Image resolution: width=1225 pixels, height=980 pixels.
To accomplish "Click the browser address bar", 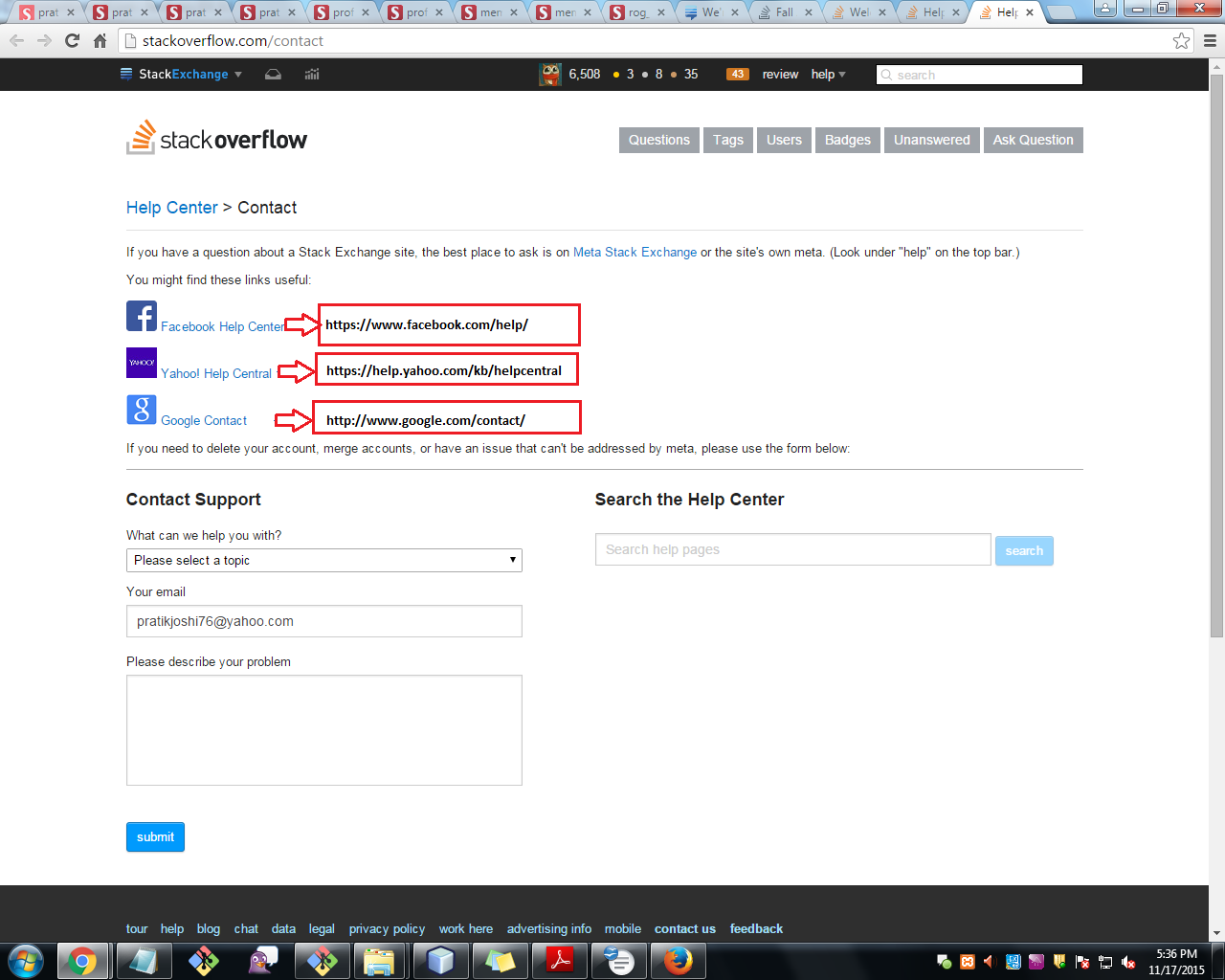I will pyautogui.click(x=656, y=41).
